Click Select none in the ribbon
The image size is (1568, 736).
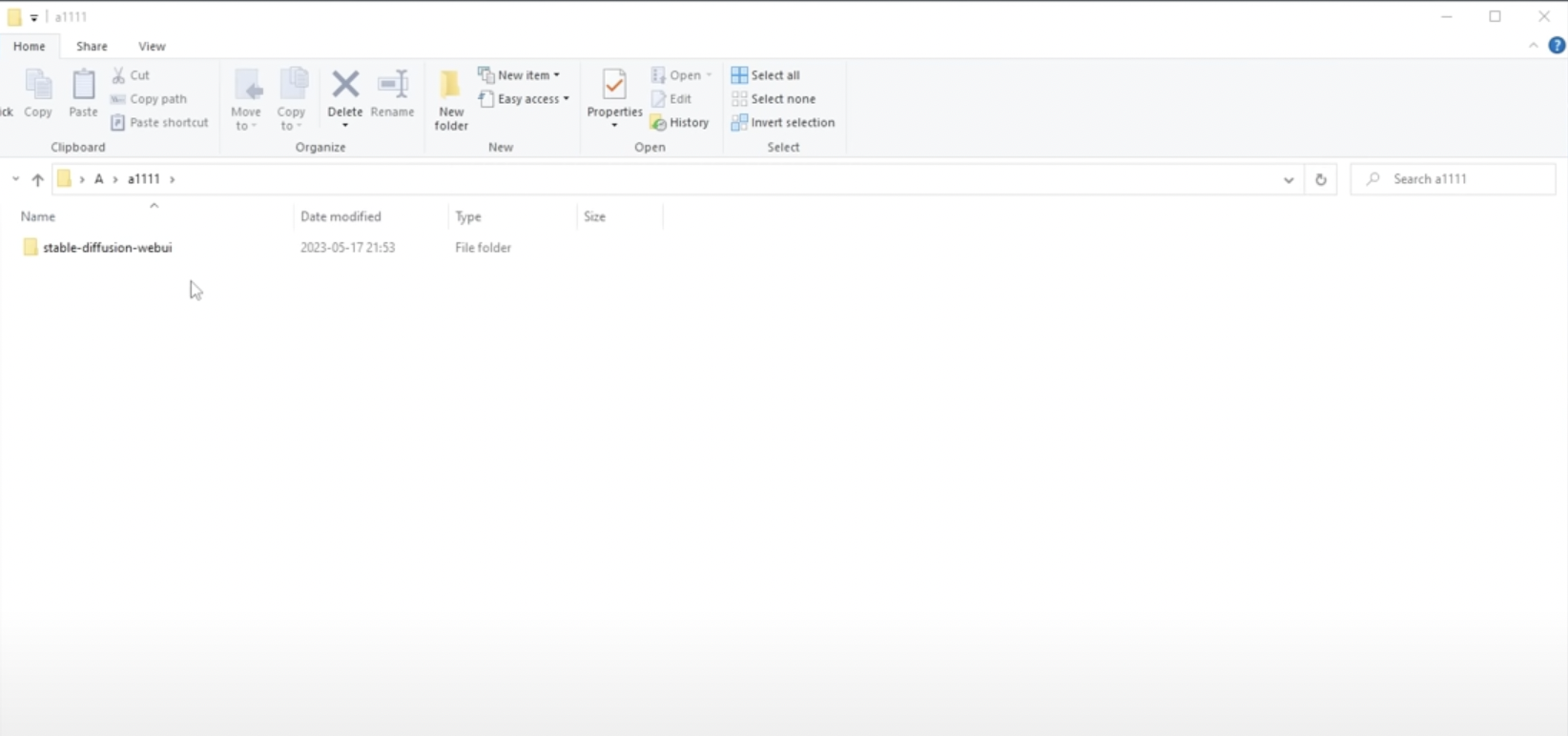click(774, 99)
